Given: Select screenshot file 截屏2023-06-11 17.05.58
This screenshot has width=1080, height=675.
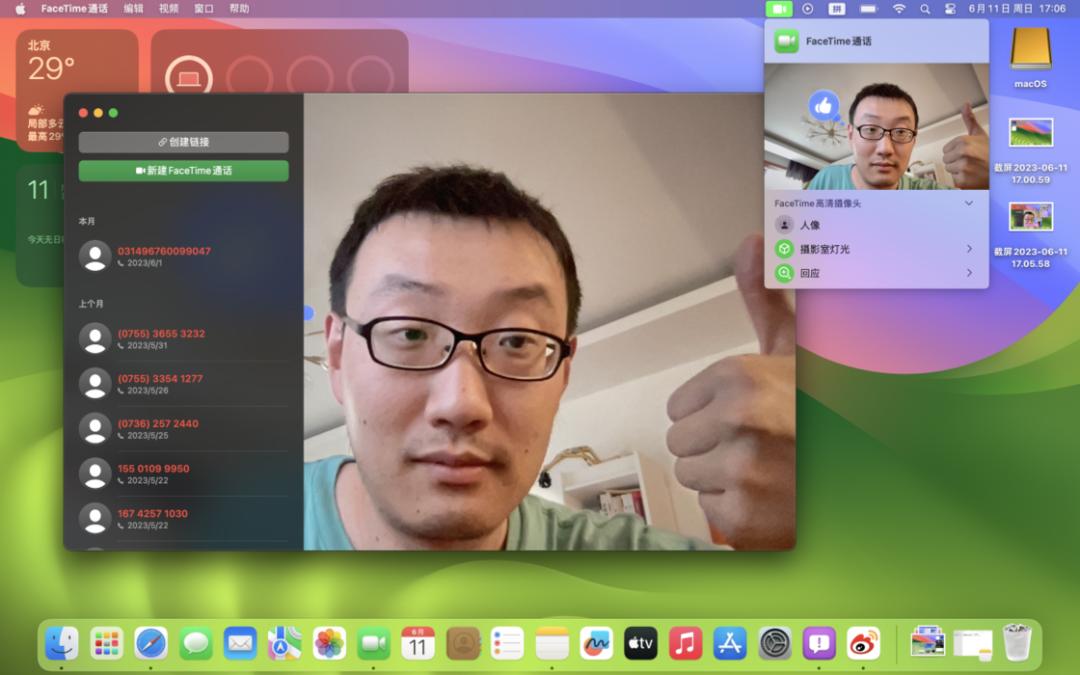Looking at the screenshot, I should 1030,235.
